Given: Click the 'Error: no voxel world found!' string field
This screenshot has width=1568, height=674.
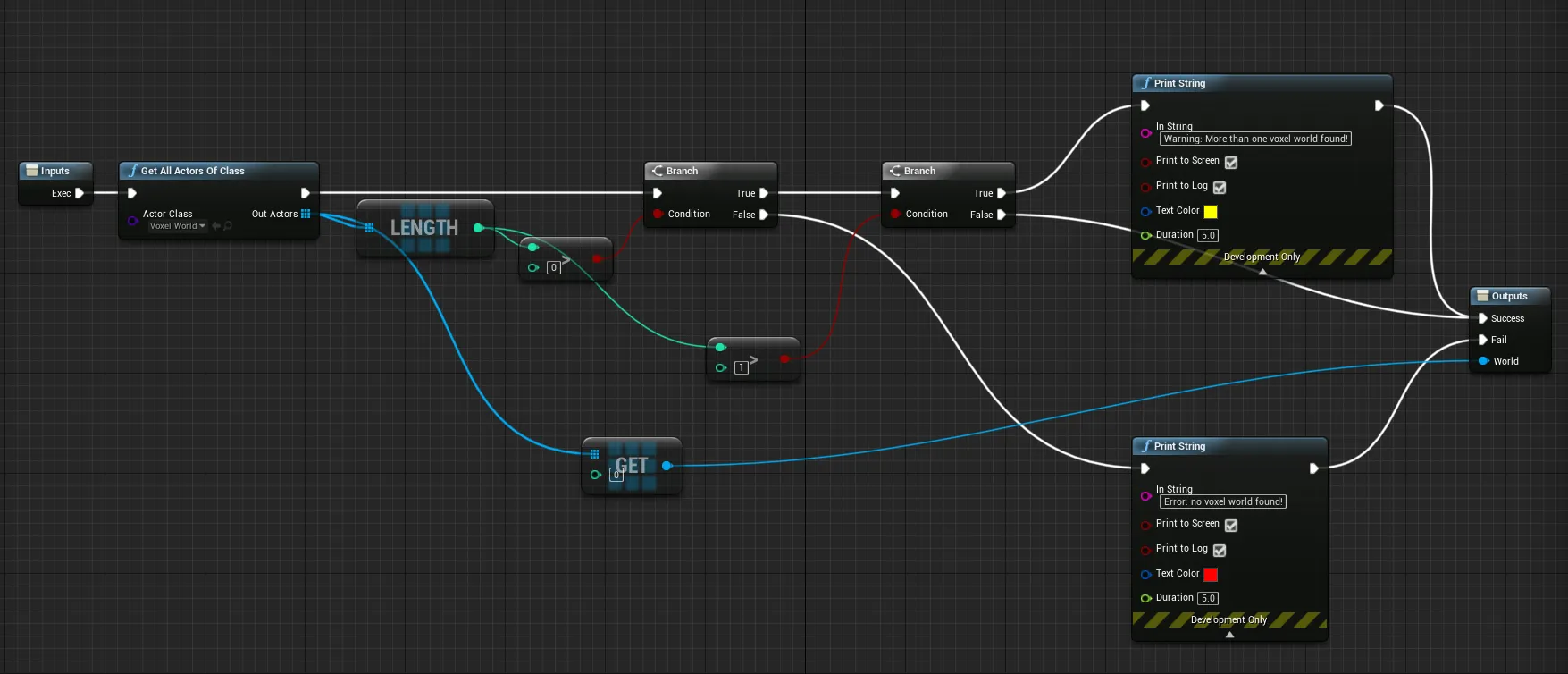Looking at the screenshot, I should pyautogui.click(x=1223, y=501).
